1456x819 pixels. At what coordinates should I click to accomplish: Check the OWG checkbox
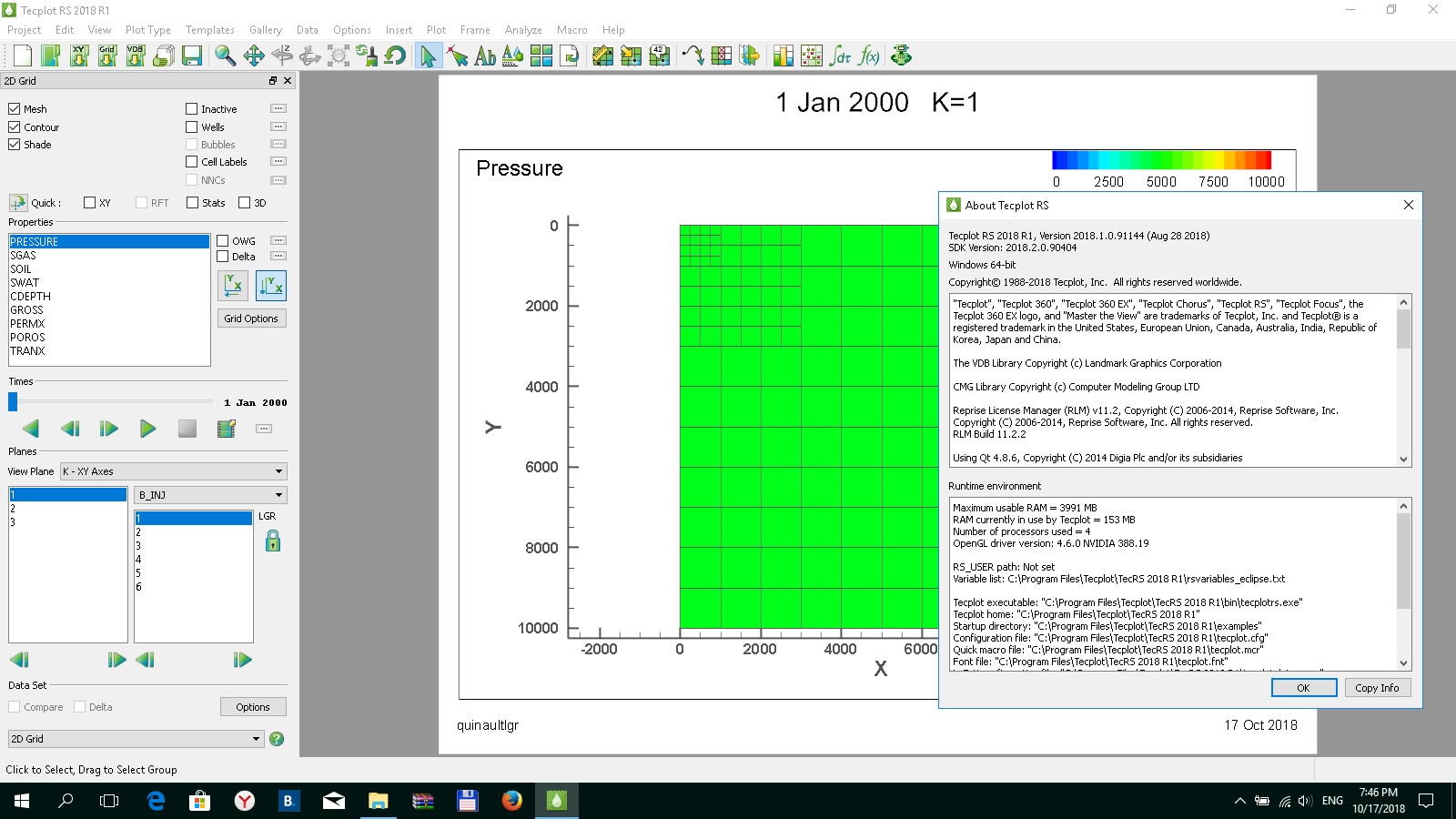222,241
